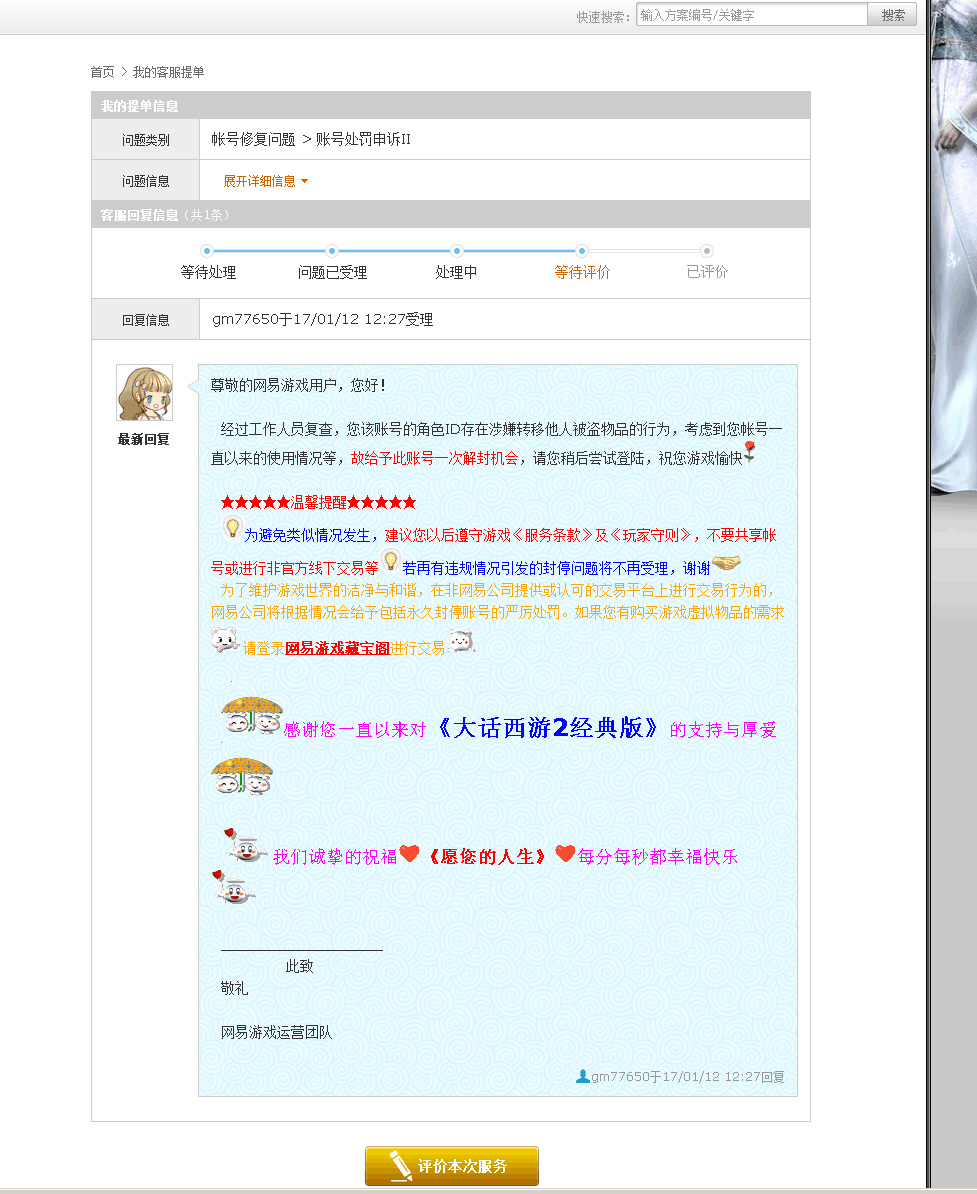977x1194 pixels.
Task: Open the 网易游戏藏宝阁 link
Action: coord(337,648)
